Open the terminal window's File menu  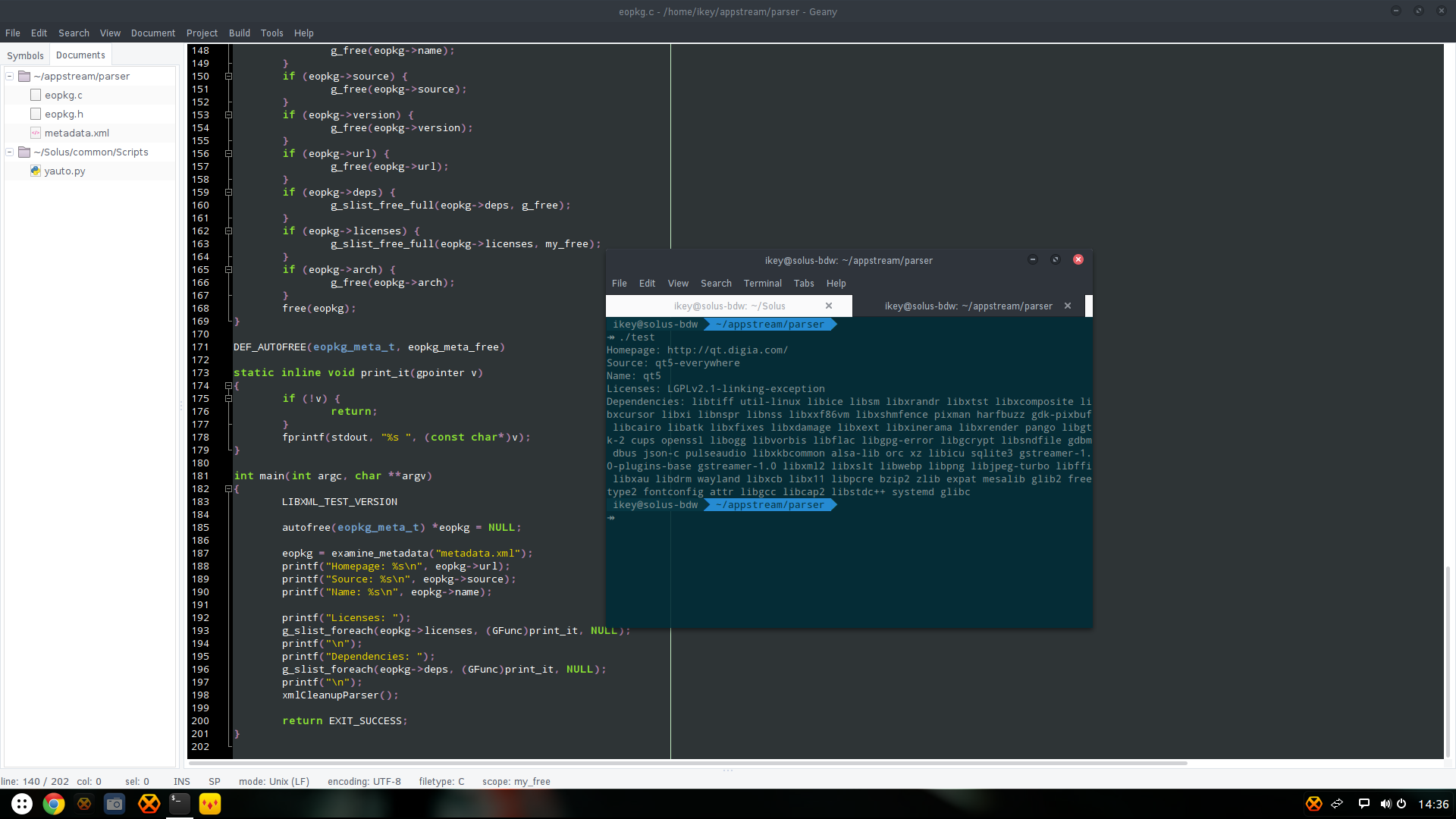620,283
